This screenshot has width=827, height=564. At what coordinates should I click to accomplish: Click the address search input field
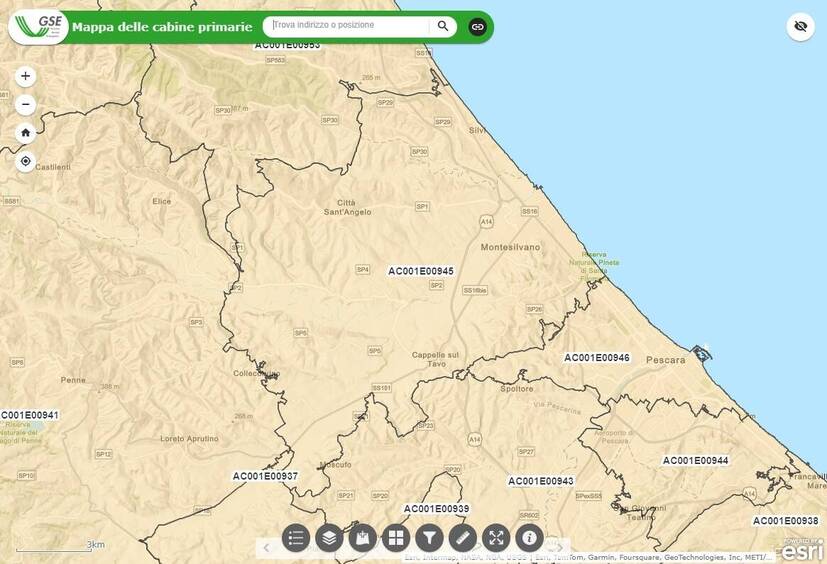pyautogui.click(x=350, y=26)
